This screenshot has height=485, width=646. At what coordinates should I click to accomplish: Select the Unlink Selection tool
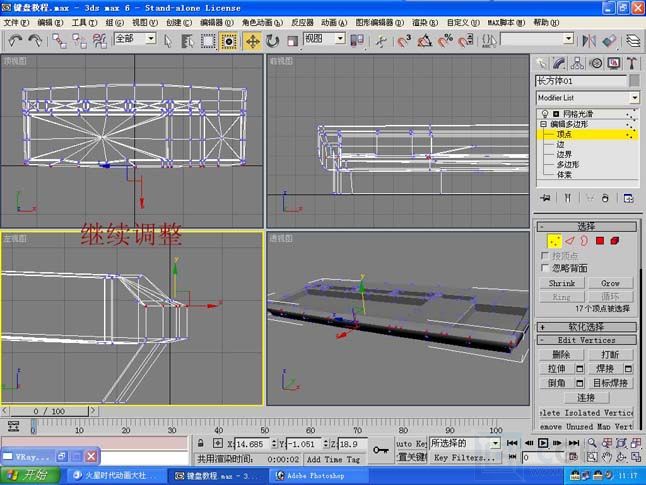pos(79,40)
